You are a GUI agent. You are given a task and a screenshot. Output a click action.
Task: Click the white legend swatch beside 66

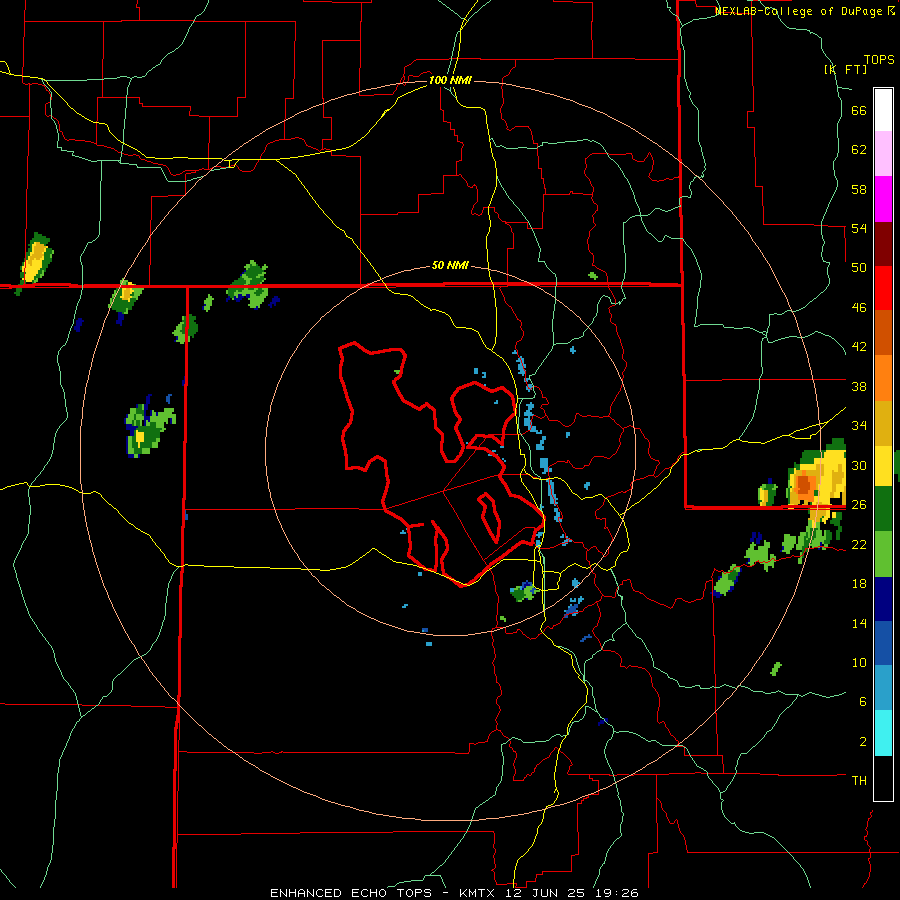click(883, 110)
